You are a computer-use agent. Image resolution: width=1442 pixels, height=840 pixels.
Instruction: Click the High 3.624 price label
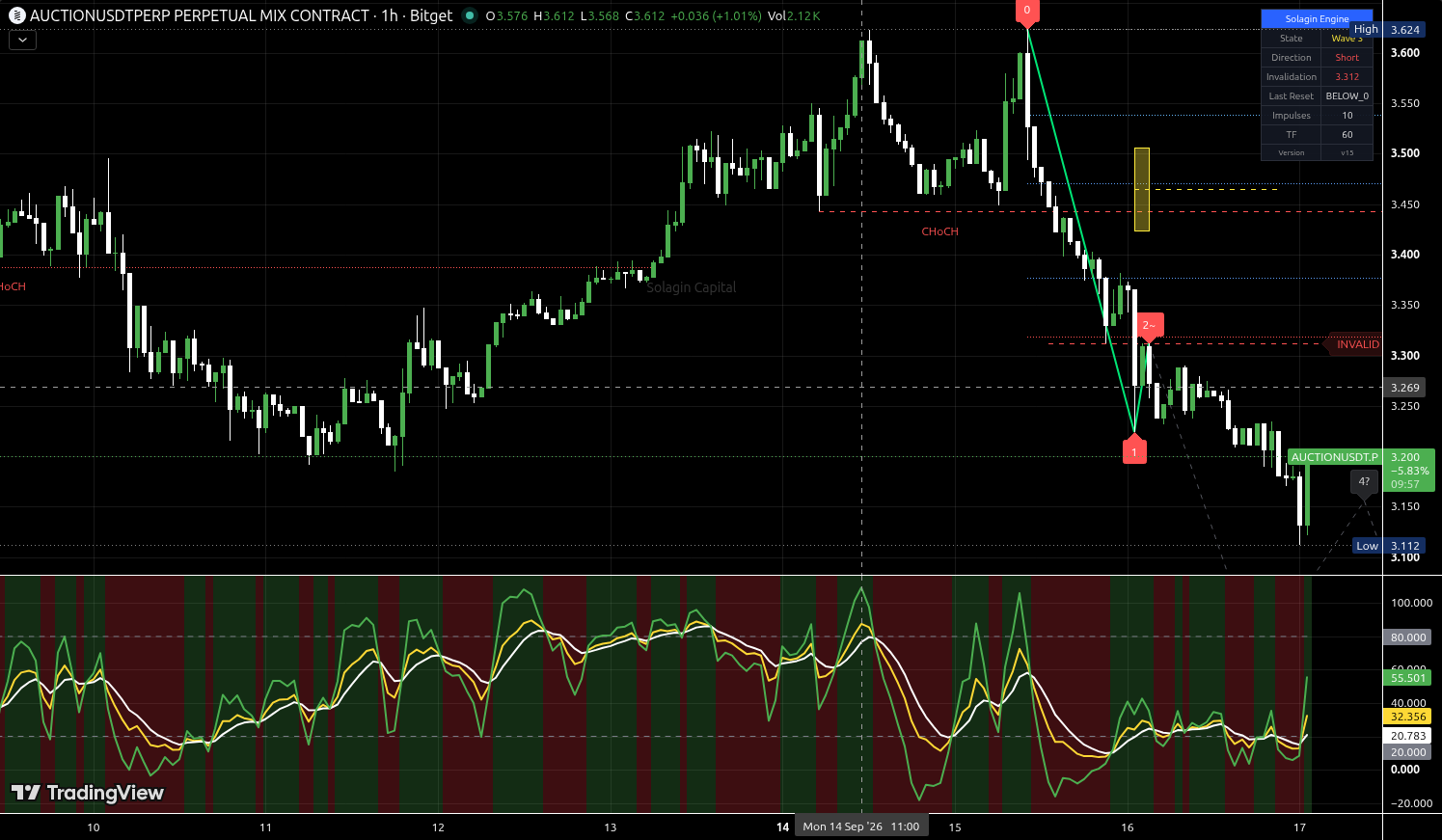coord(1389,30)
